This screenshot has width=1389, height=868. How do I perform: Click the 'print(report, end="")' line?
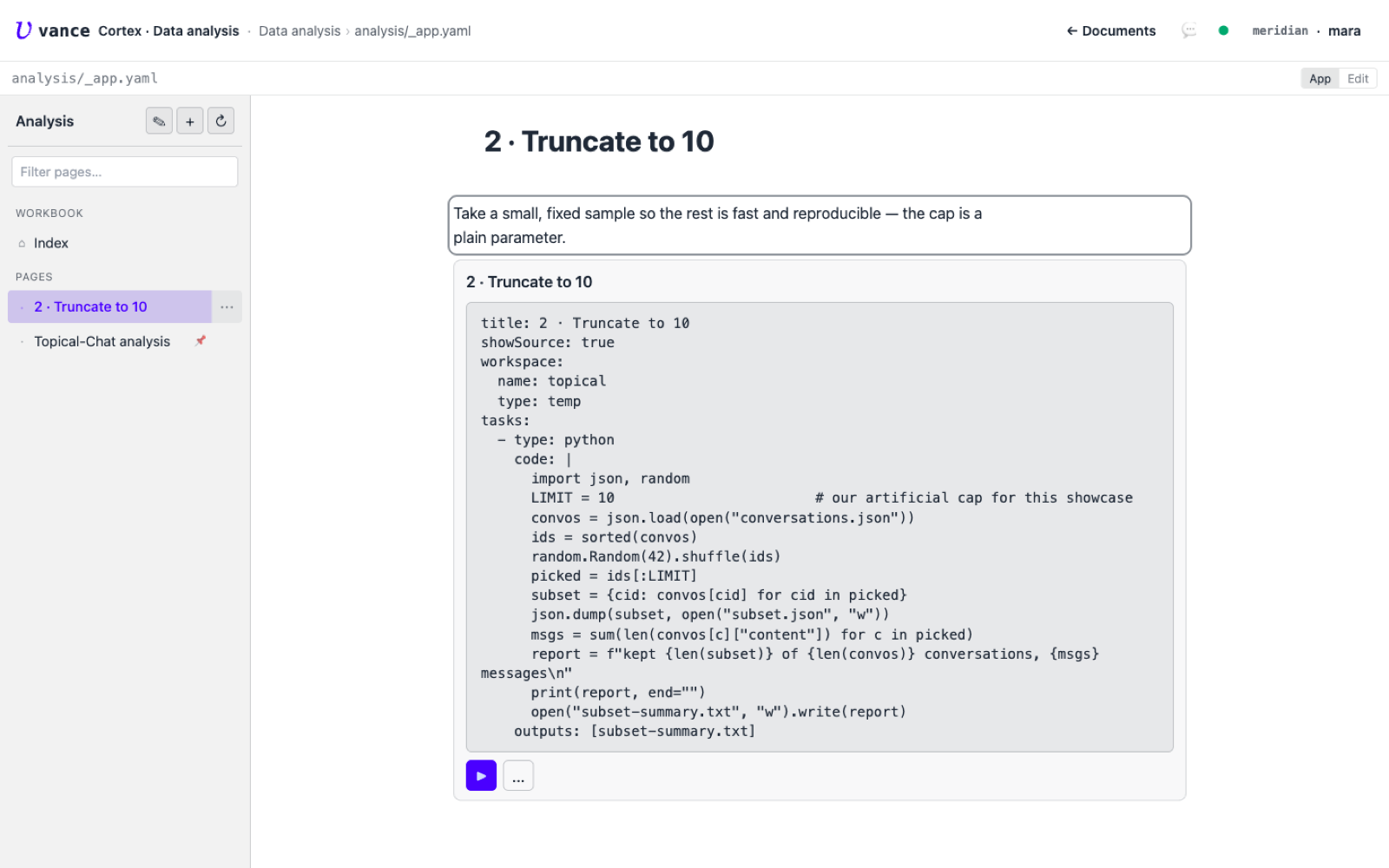618,692
